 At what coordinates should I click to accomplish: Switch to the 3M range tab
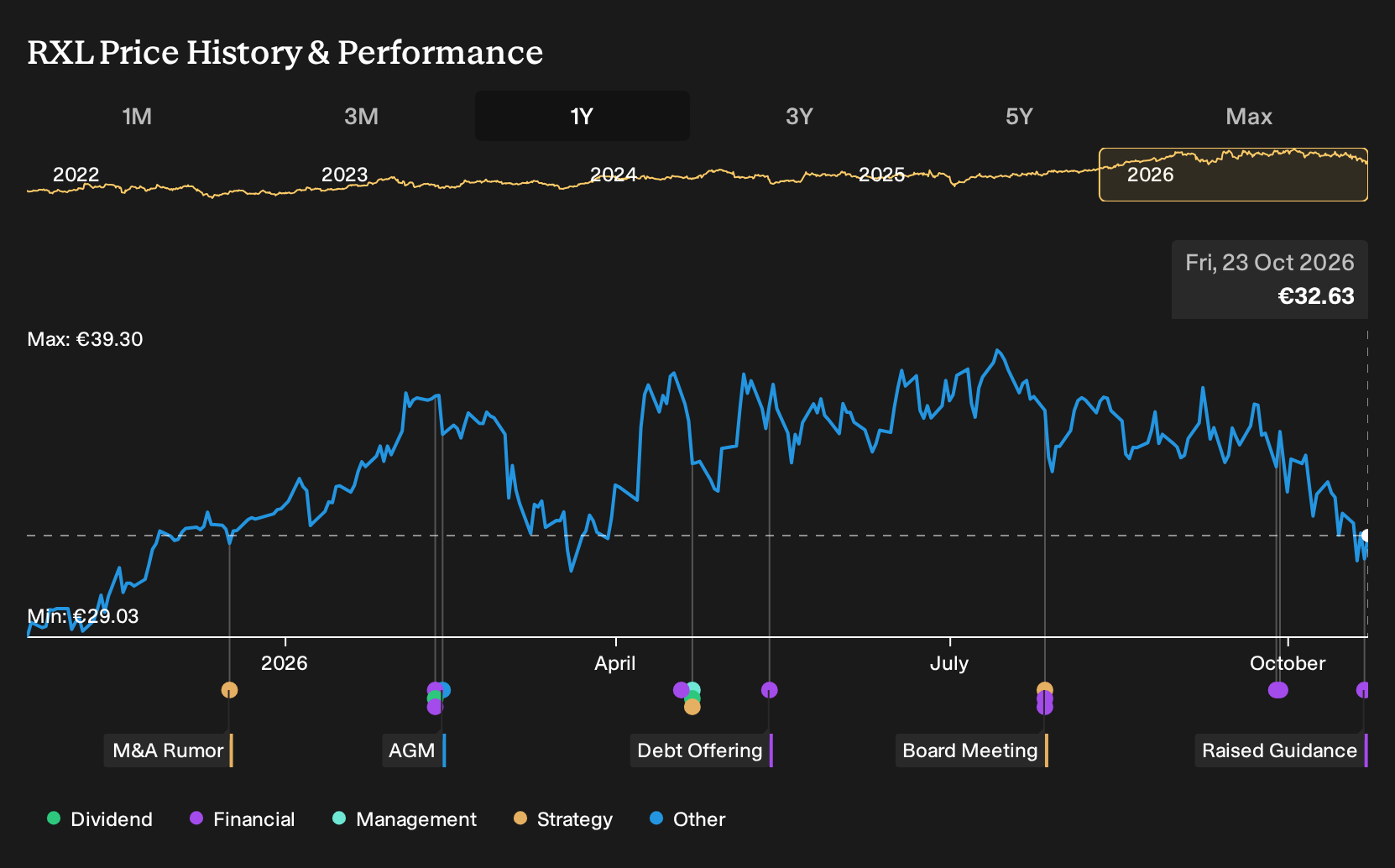(361, 116)
